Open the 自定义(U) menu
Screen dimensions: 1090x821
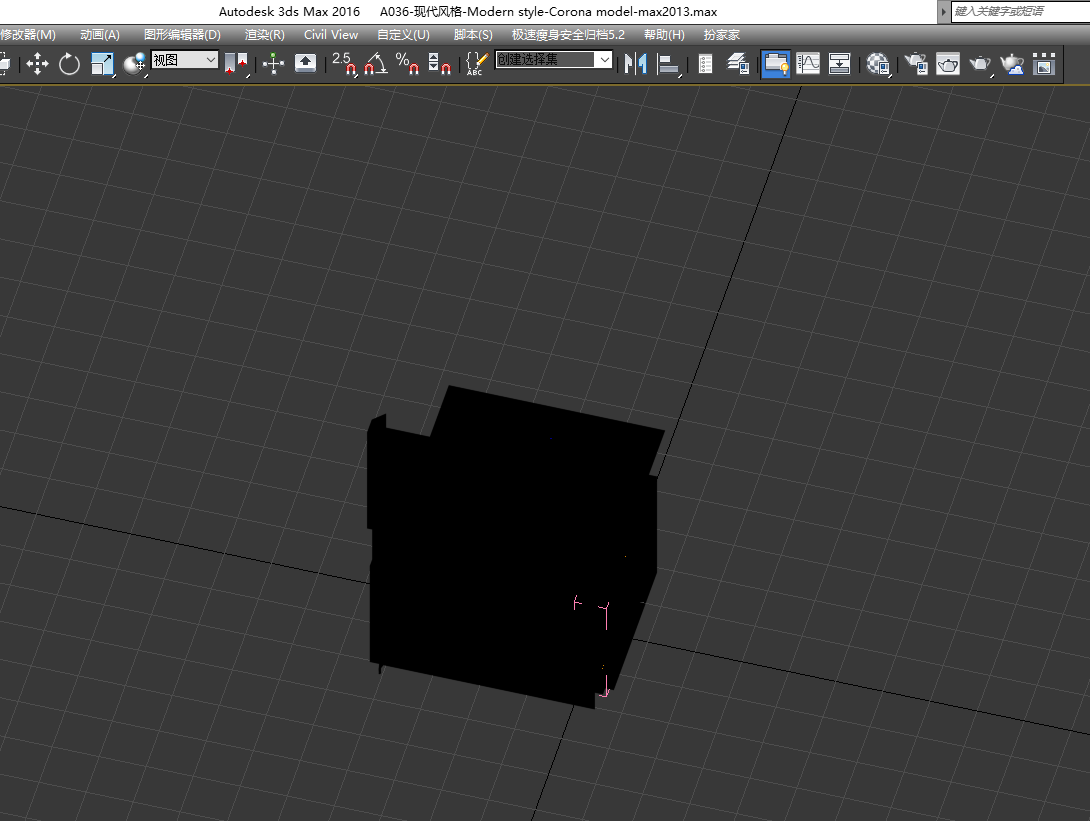coord(403,34)
